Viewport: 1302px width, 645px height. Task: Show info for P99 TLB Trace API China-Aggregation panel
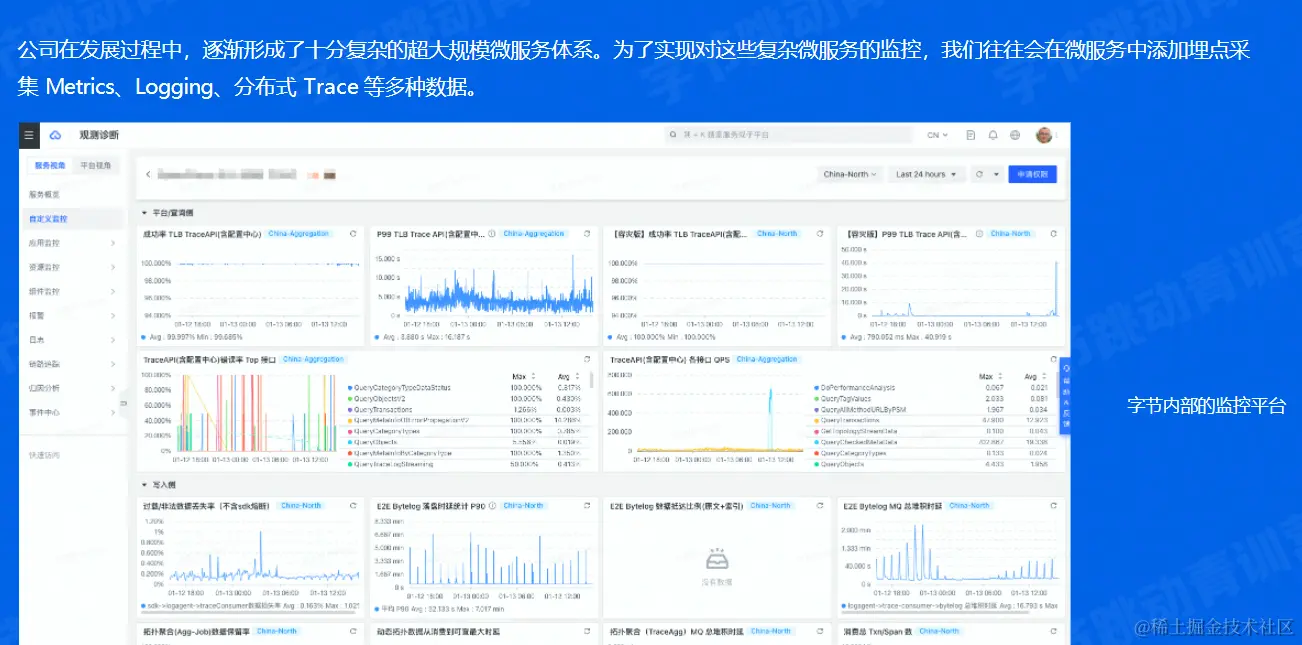coord(492,234)
